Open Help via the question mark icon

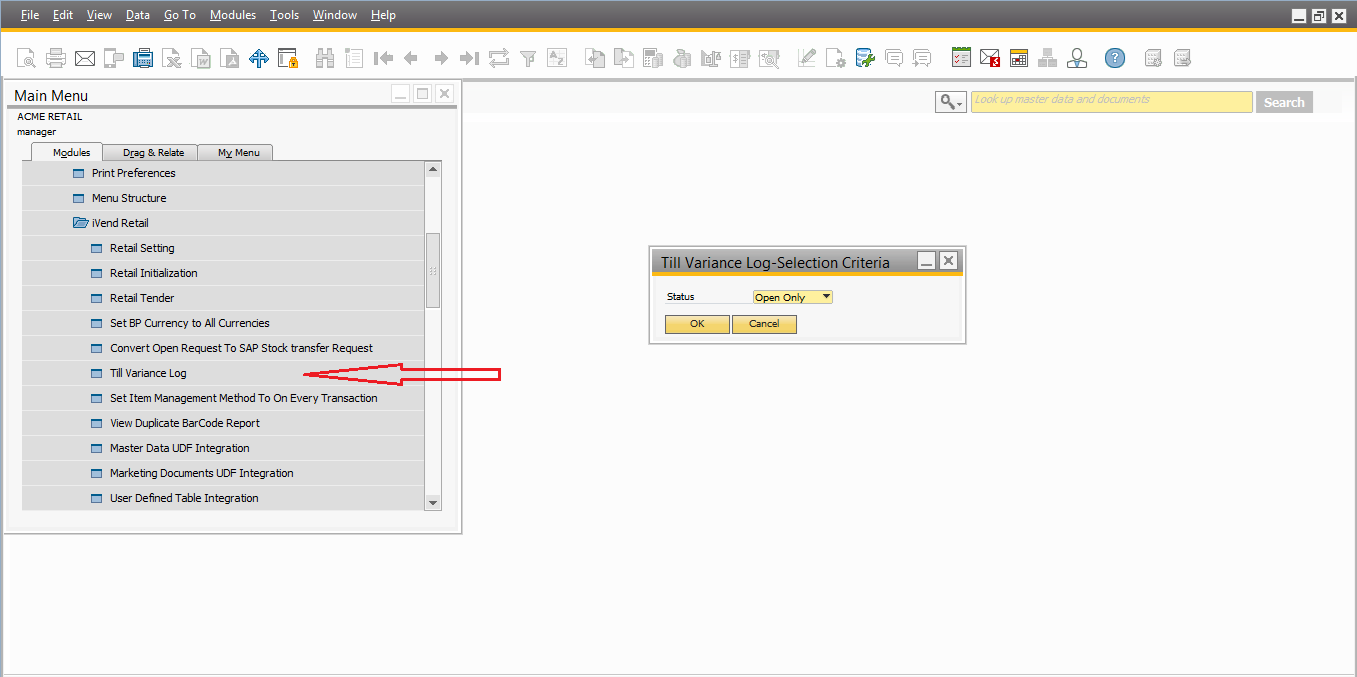tap(1115, 58)
